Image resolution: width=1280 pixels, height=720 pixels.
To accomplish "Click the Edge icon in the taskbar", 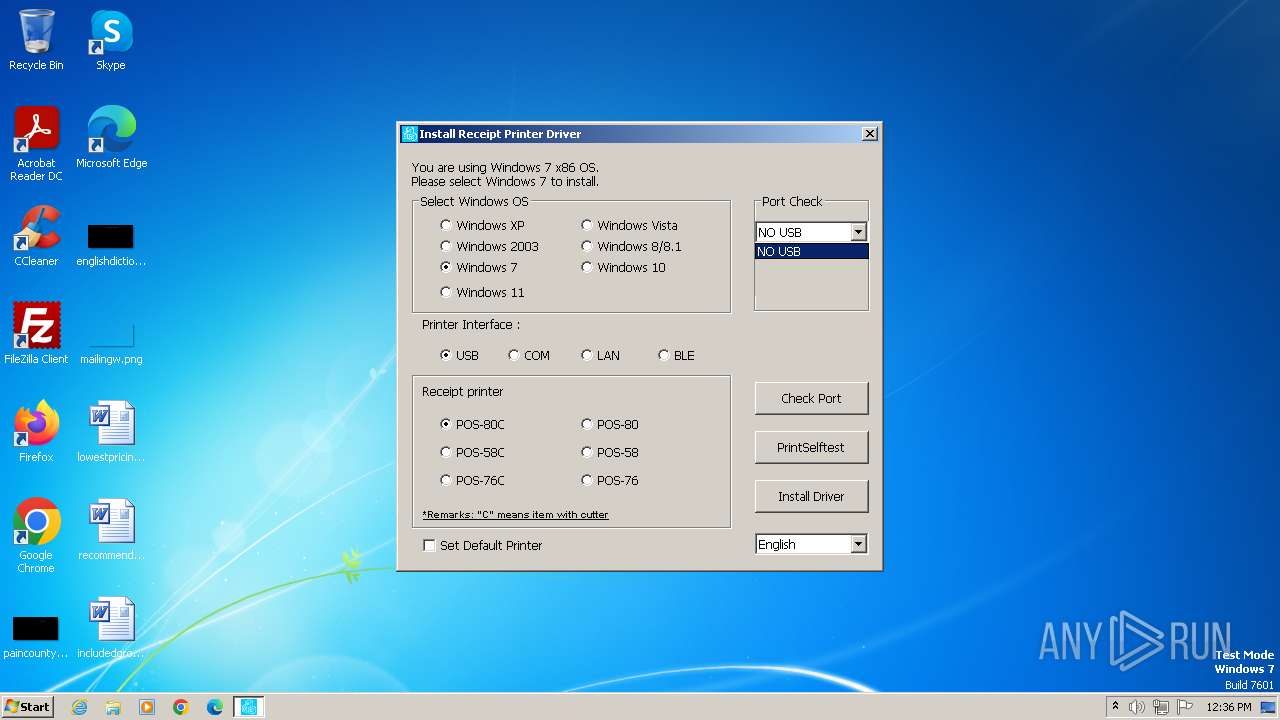I will tap(215, 707).
